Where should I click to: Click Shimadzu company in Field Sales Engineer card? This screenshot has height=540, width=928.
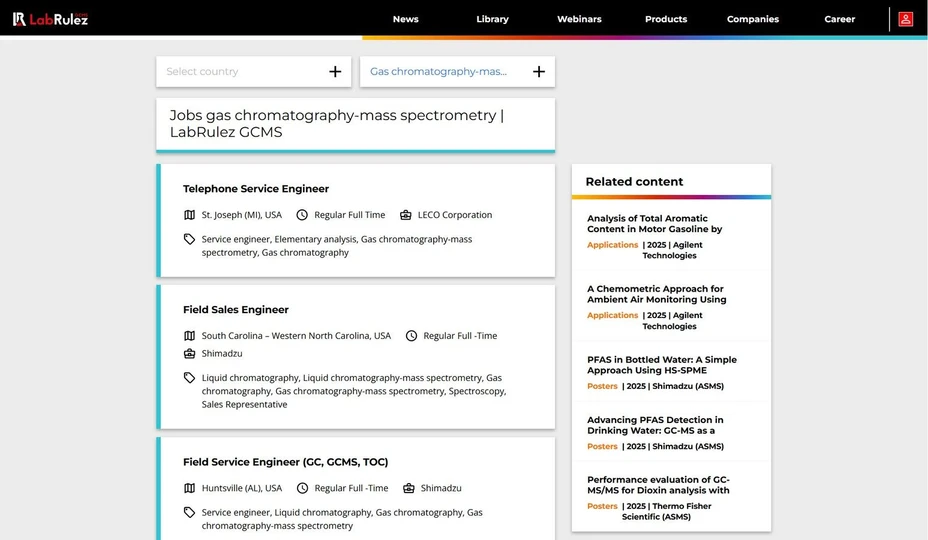[222, 353]
